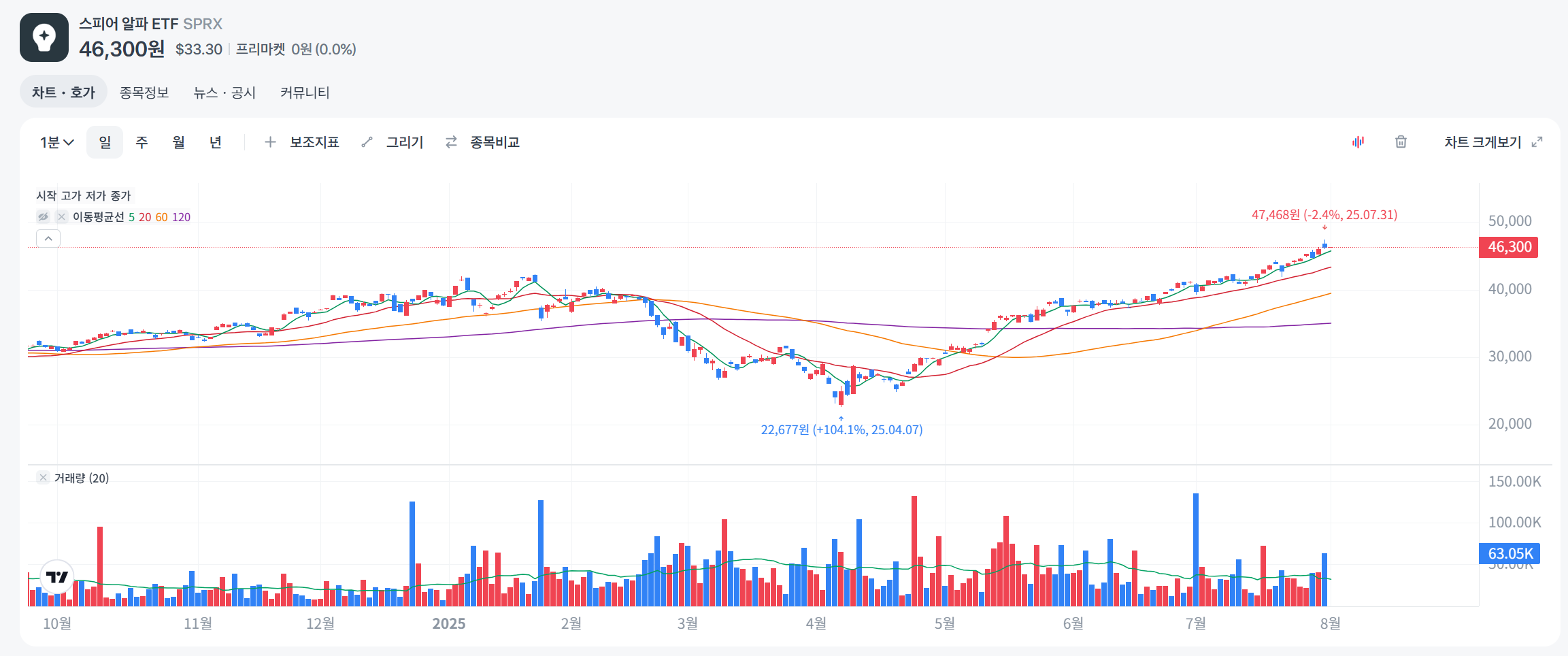Click the 4월 label on time axis

[x=816, y=623]
